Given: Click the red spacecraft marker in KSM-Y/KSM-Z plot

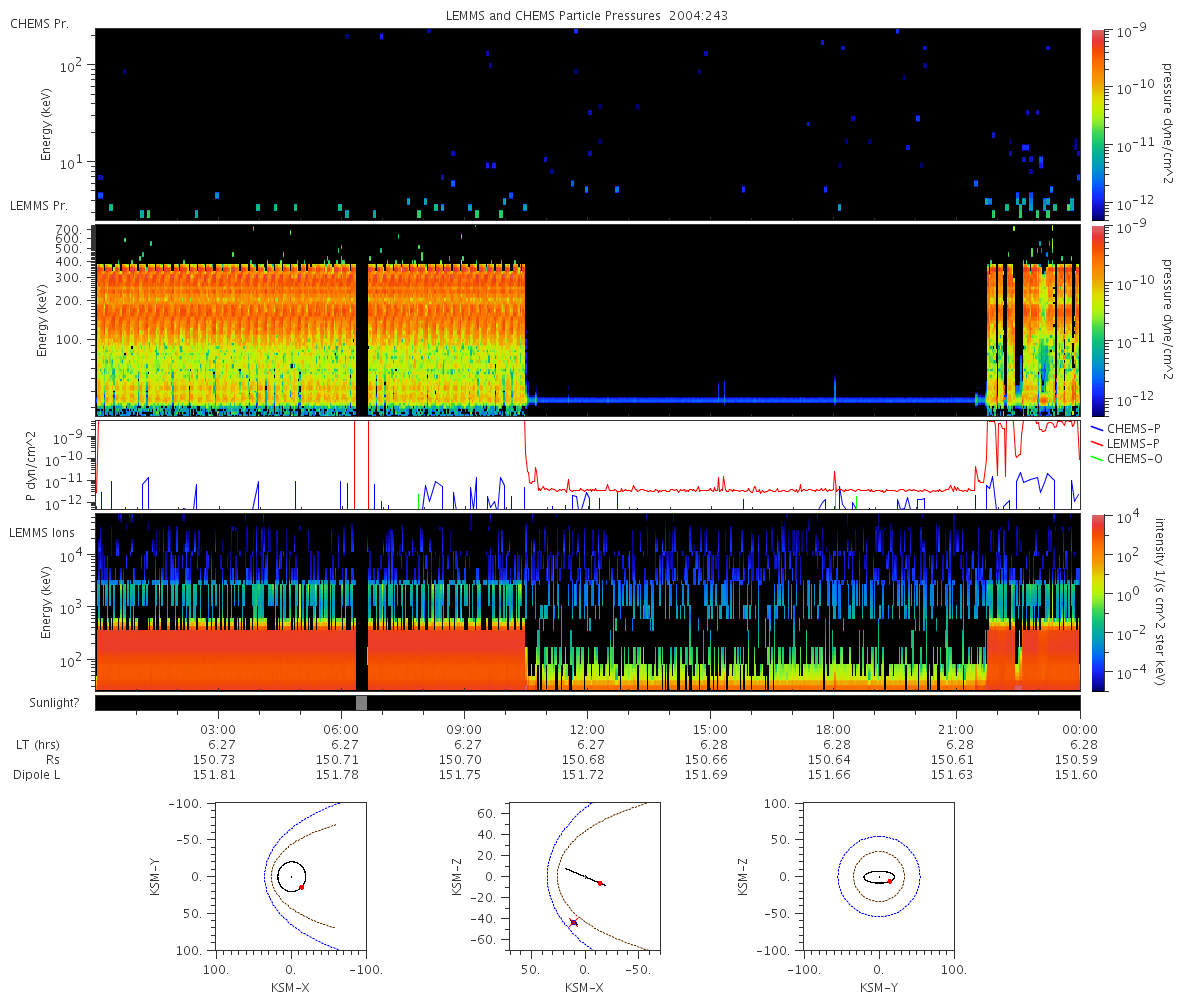Looking at the screenshot, I should [890, 881].
